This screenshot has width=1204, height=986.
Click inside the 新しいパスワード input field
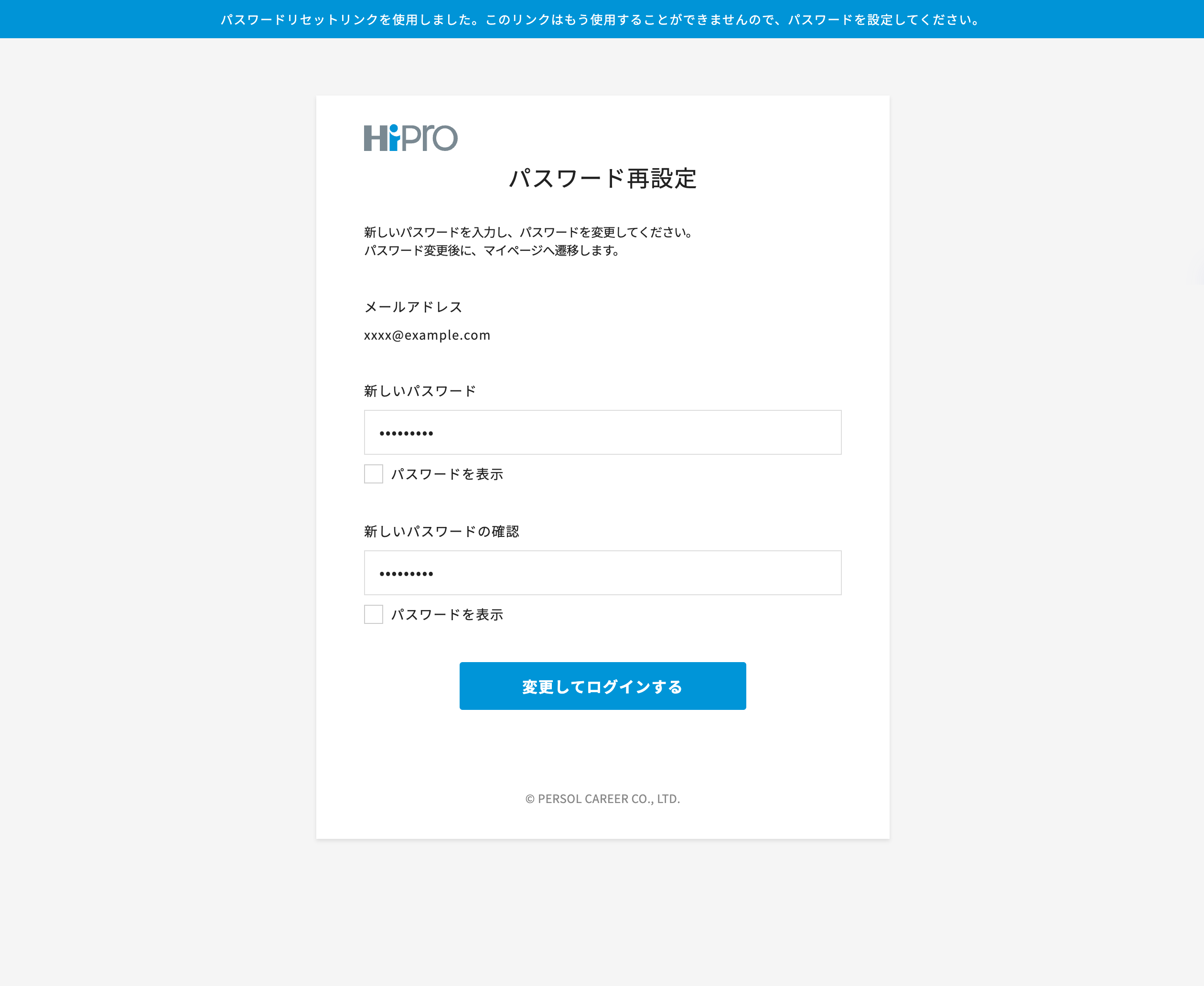click(602, 432)
